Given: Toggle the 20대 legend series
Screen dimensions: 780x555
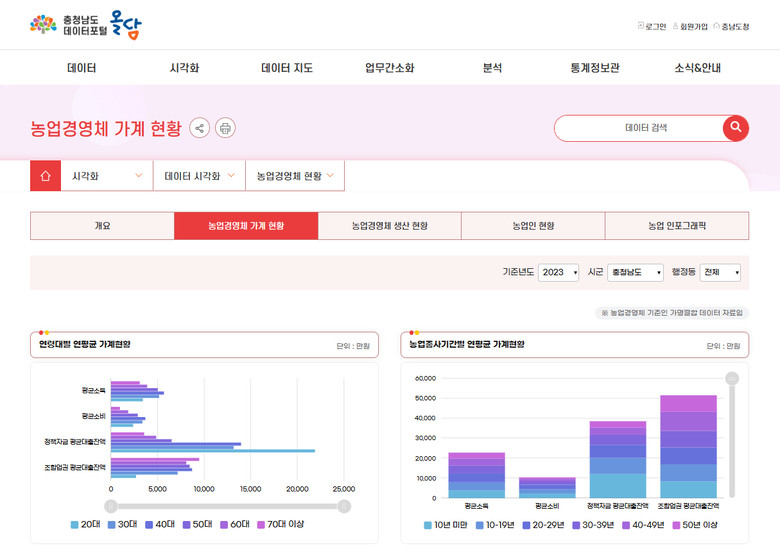Looking at the screenshot, I should (87, 524).
